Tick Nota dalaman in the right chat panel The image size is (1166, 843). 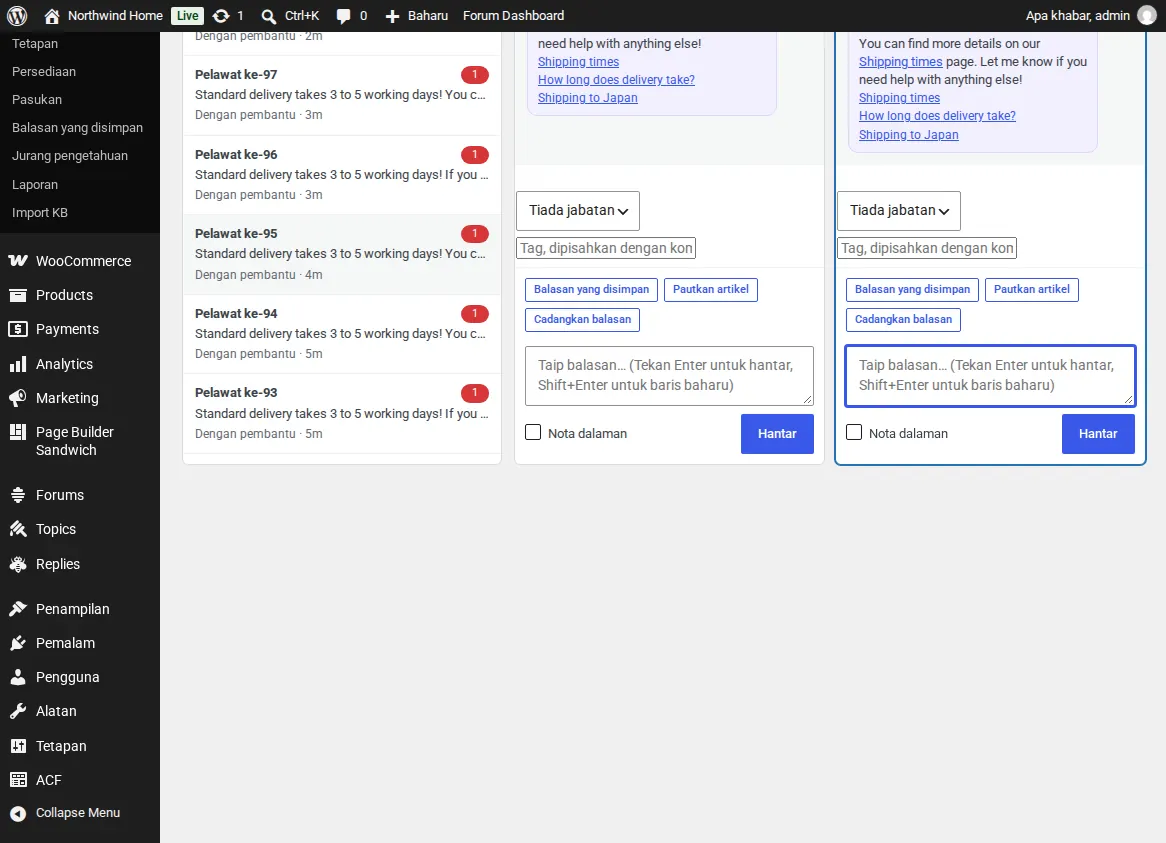[x=854, y=433]
